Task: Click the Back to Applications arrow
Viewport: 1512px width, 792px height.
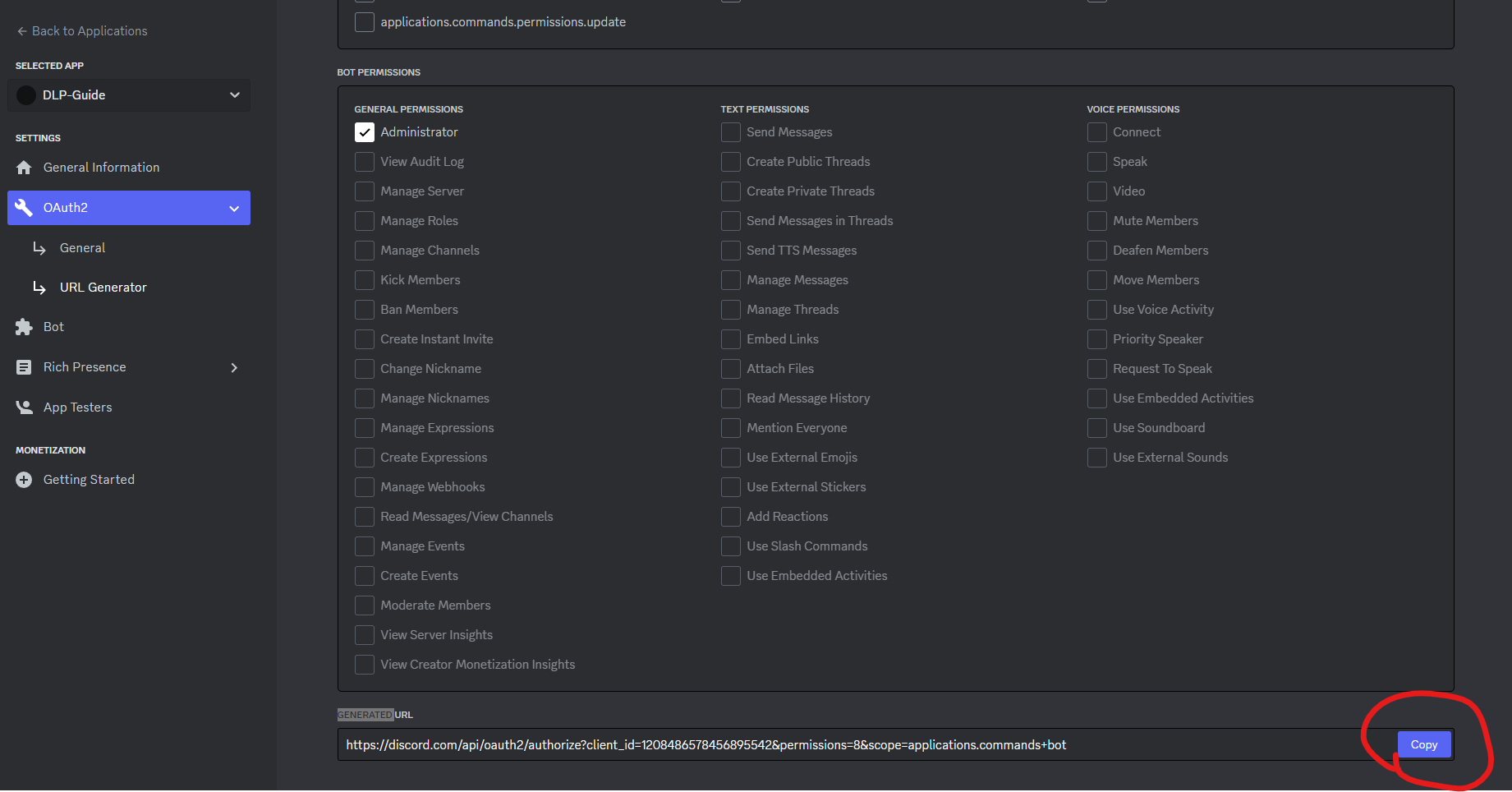Action: (x=21, y=31)
